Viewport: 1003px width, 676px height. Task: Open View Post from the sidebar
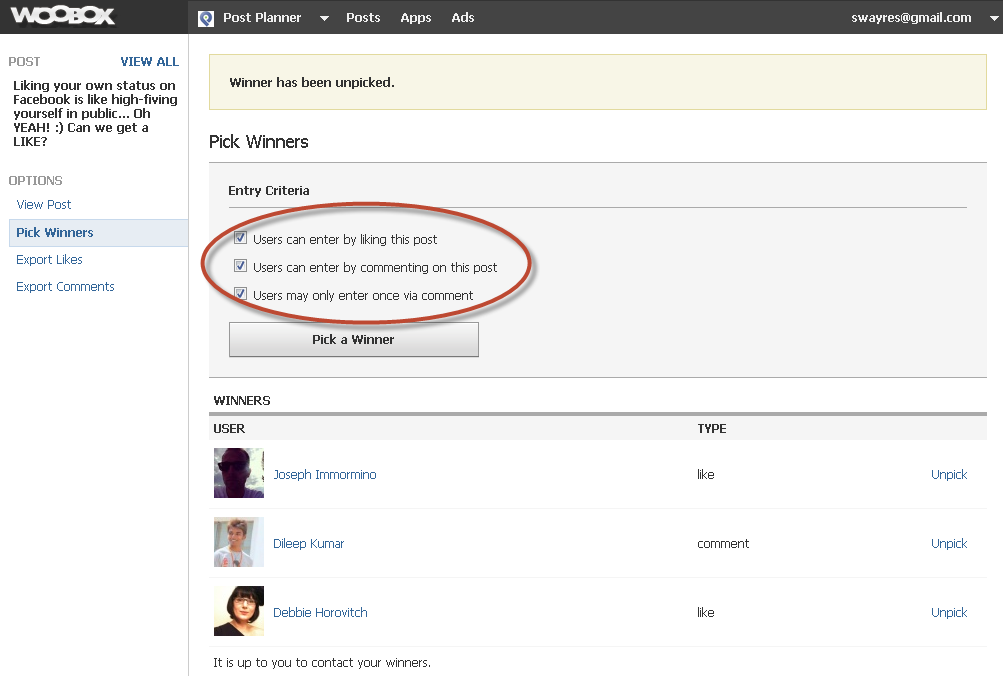43,204
